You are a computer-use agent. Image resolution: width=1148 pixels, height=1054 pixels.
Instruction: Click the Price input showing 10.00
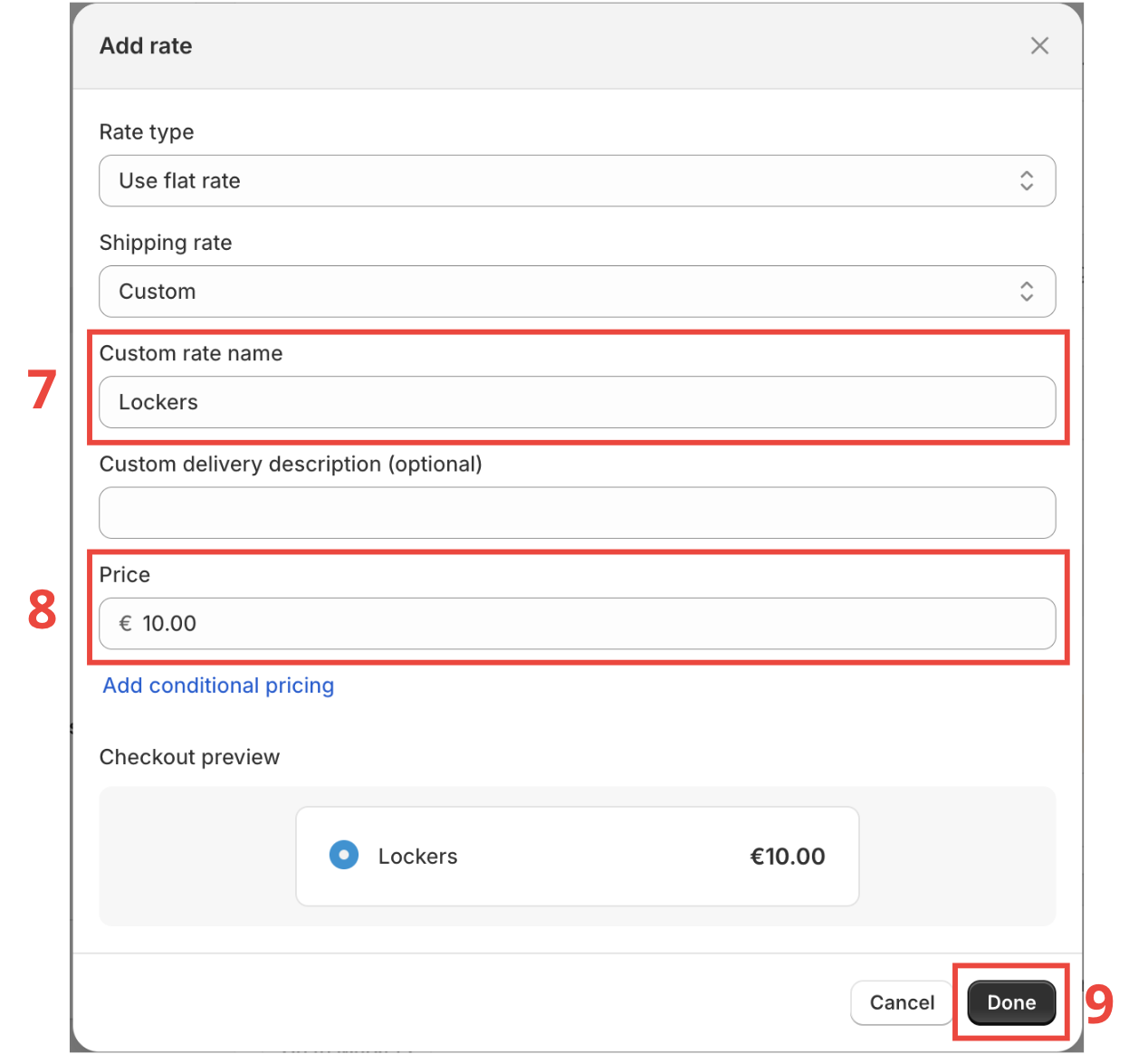tap(577, 624)
